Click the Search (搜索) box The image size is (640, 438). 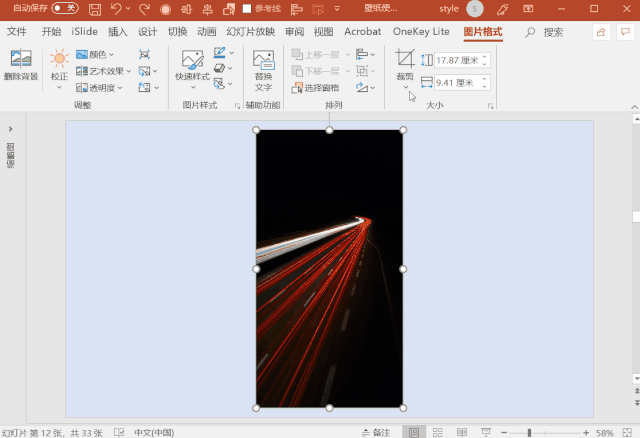[x=544, y=32]
